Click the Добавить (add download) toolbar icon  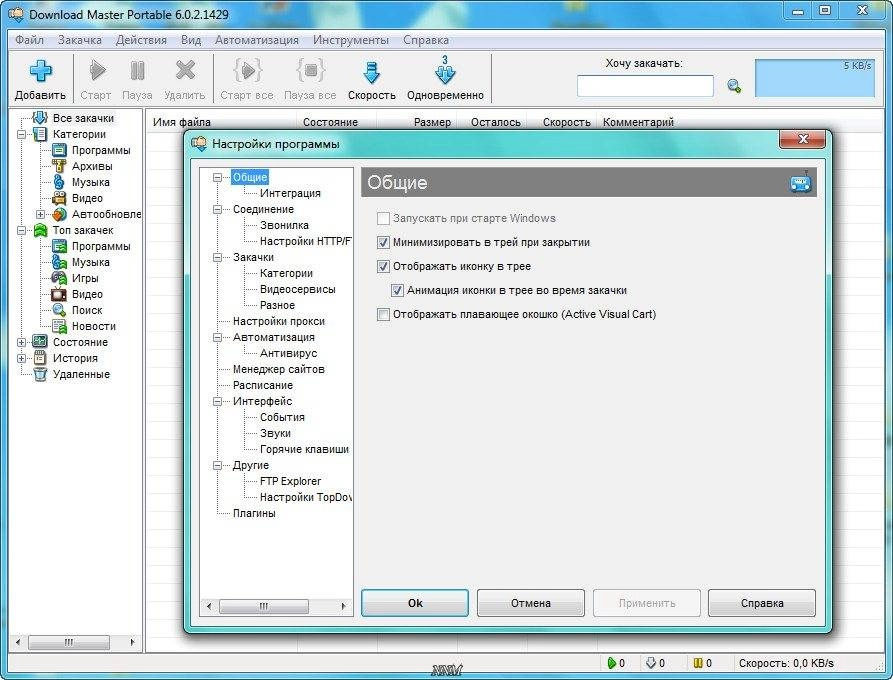tap(40, 71)
